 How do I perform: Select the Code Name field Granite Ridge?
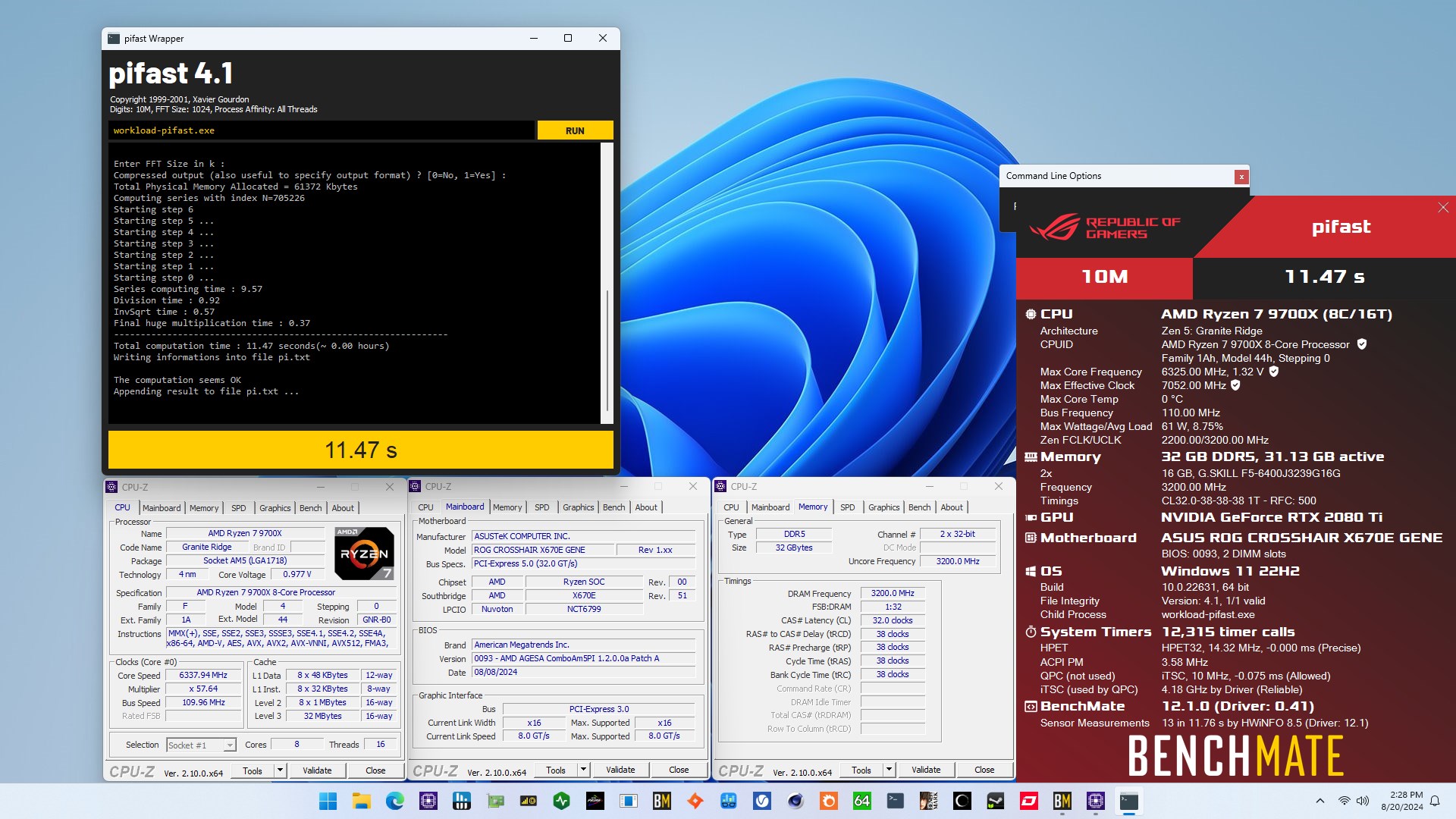coord(206,548)
